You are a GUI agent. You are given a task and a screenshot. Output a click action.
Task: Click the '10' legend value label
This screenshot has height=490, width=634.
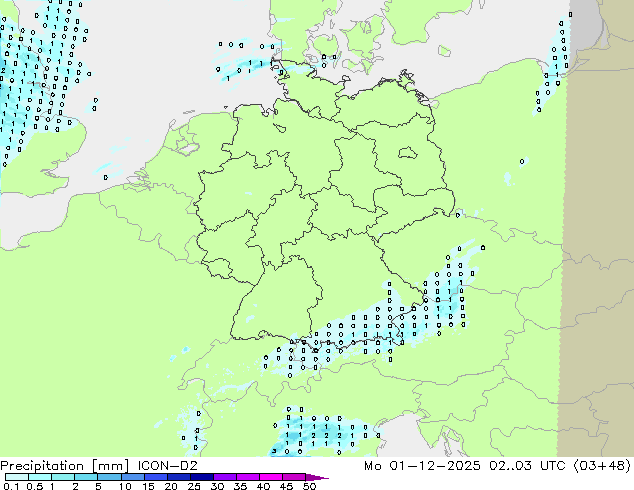click(x=125, y=486)
